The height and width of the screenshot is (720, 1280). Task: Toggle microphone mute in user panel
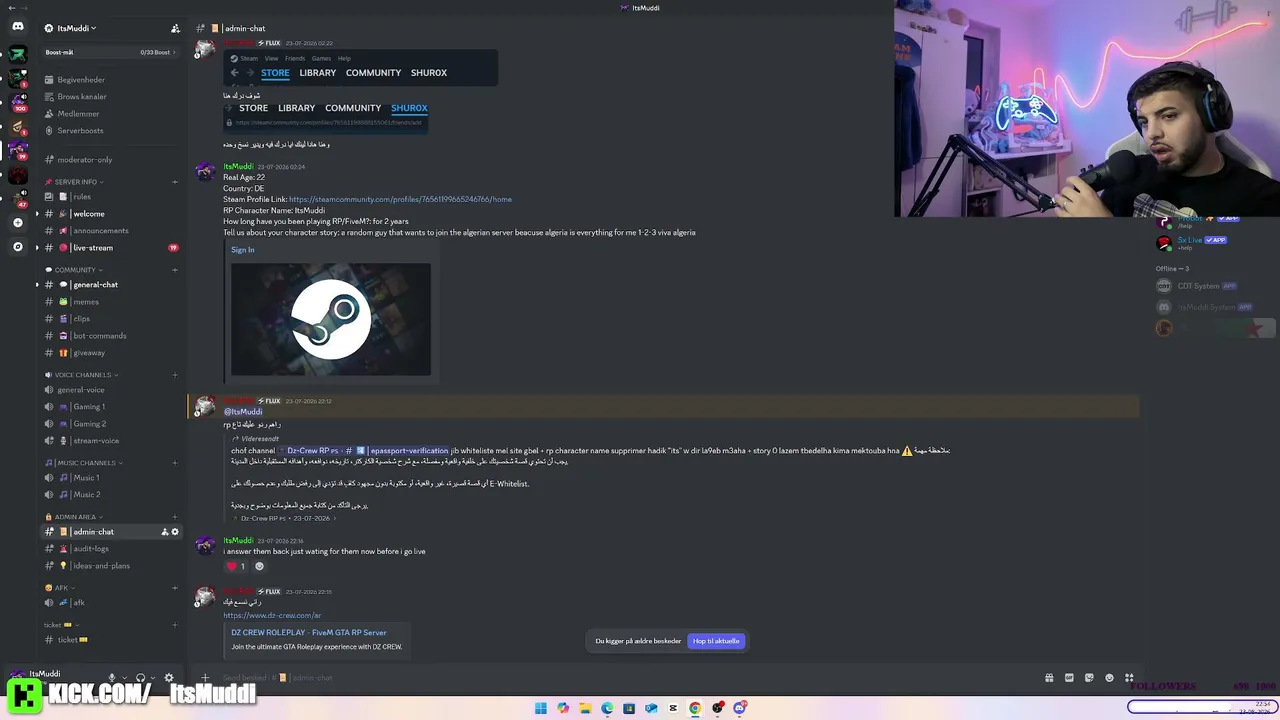click(x=112, y=678)
